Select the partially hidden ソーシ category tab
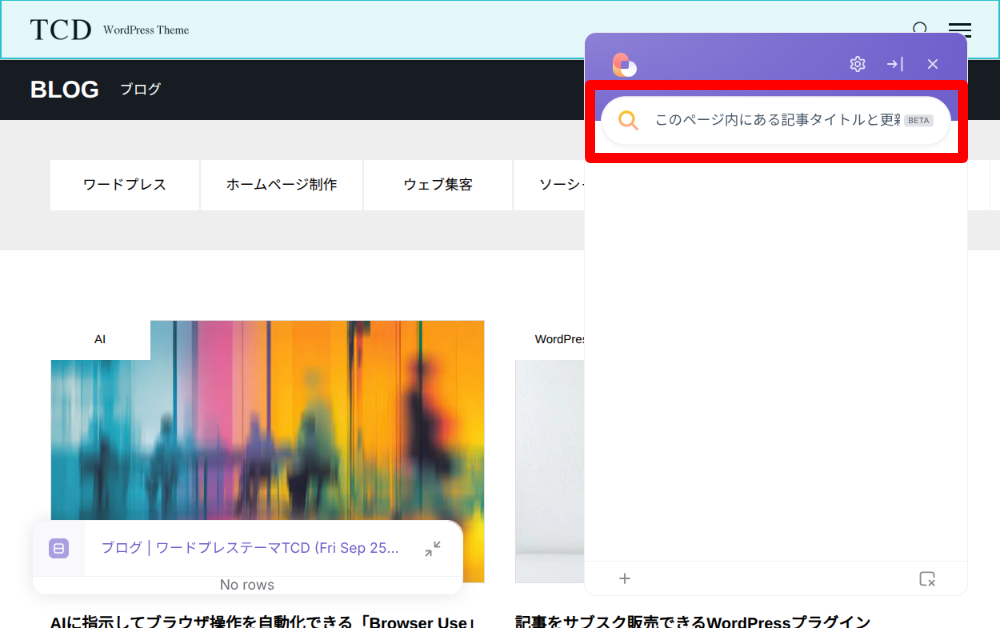 549,185
